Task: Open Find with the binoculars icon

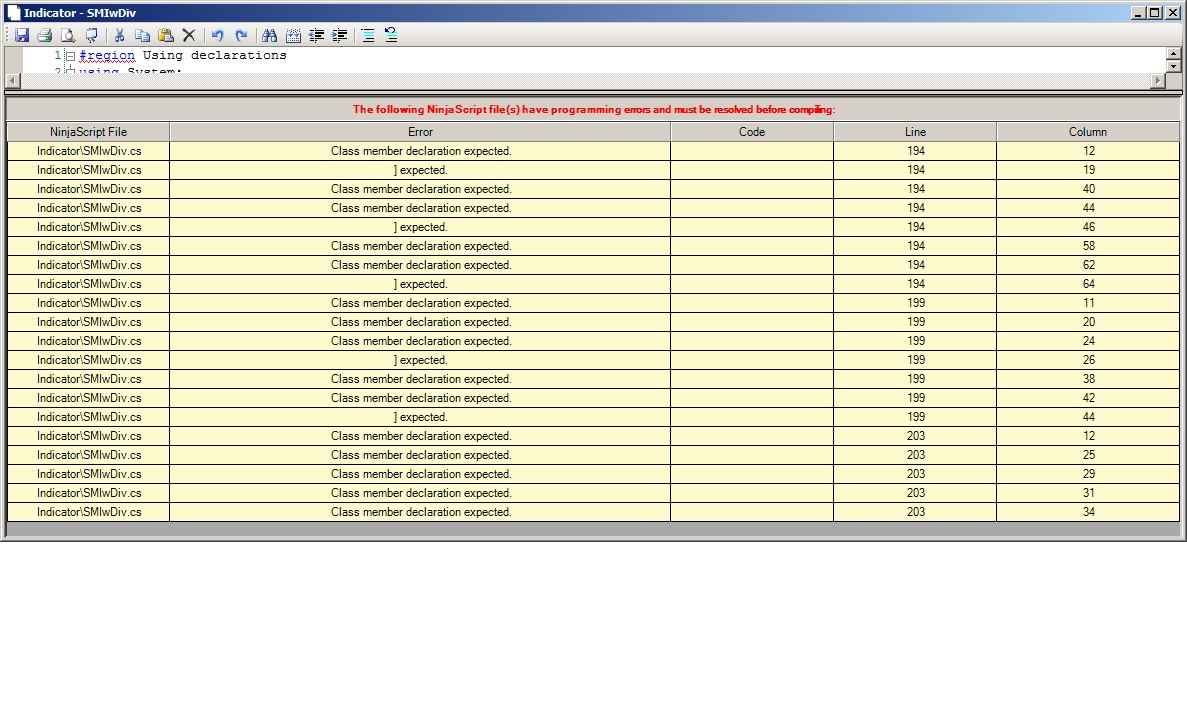Action: coord(269,35)
